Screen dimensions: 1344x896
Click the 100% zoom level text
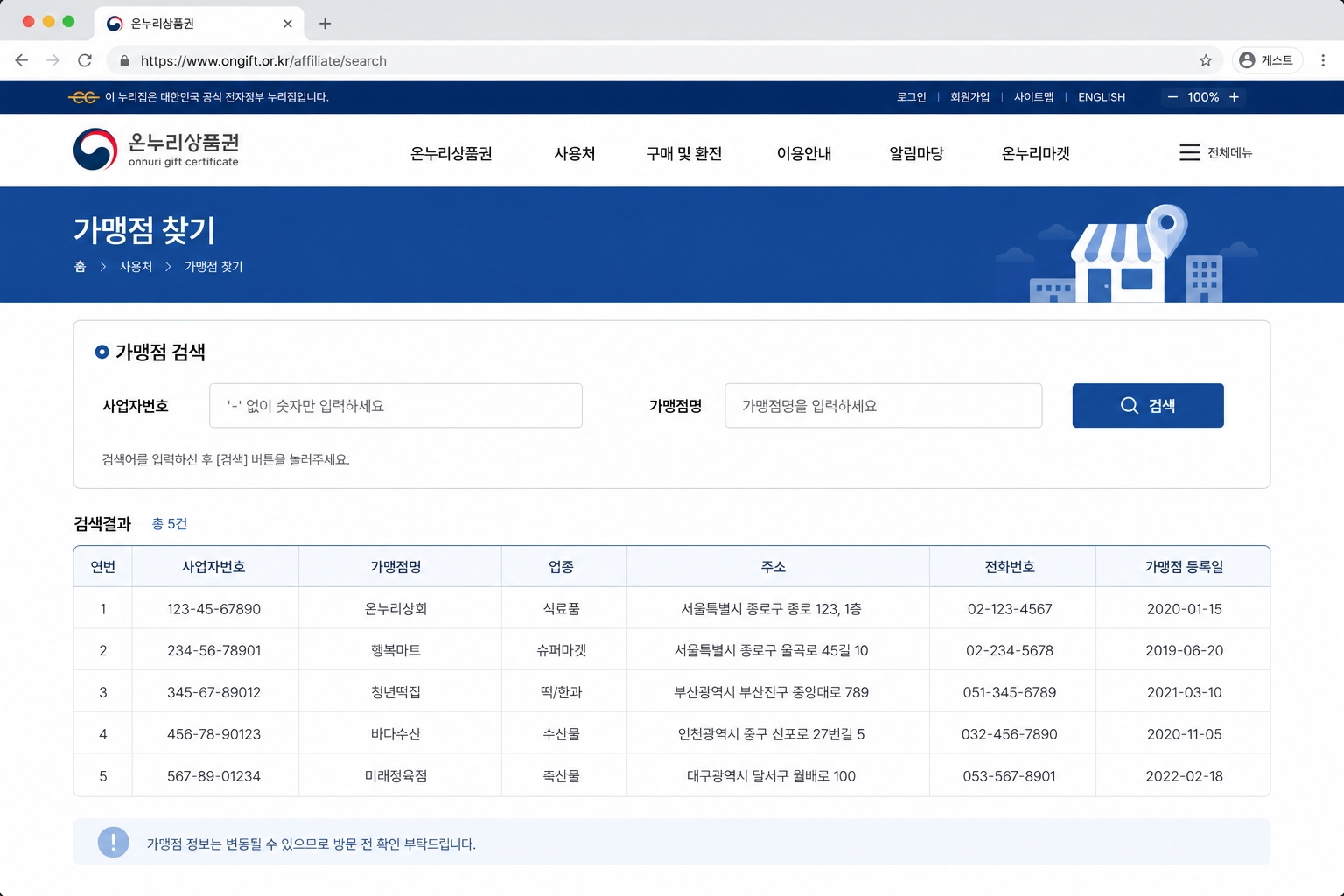point(1203,97)
